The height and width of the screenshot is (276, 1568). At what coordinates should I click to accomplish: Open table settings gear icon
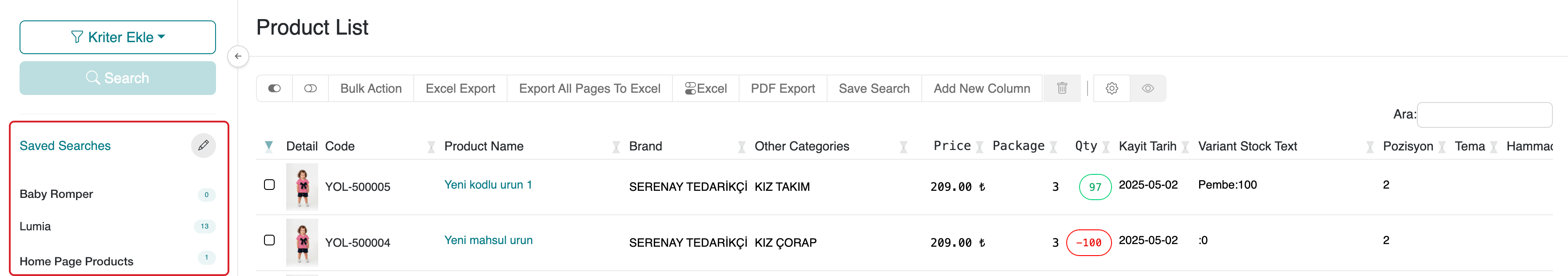tap(1112, 88)
